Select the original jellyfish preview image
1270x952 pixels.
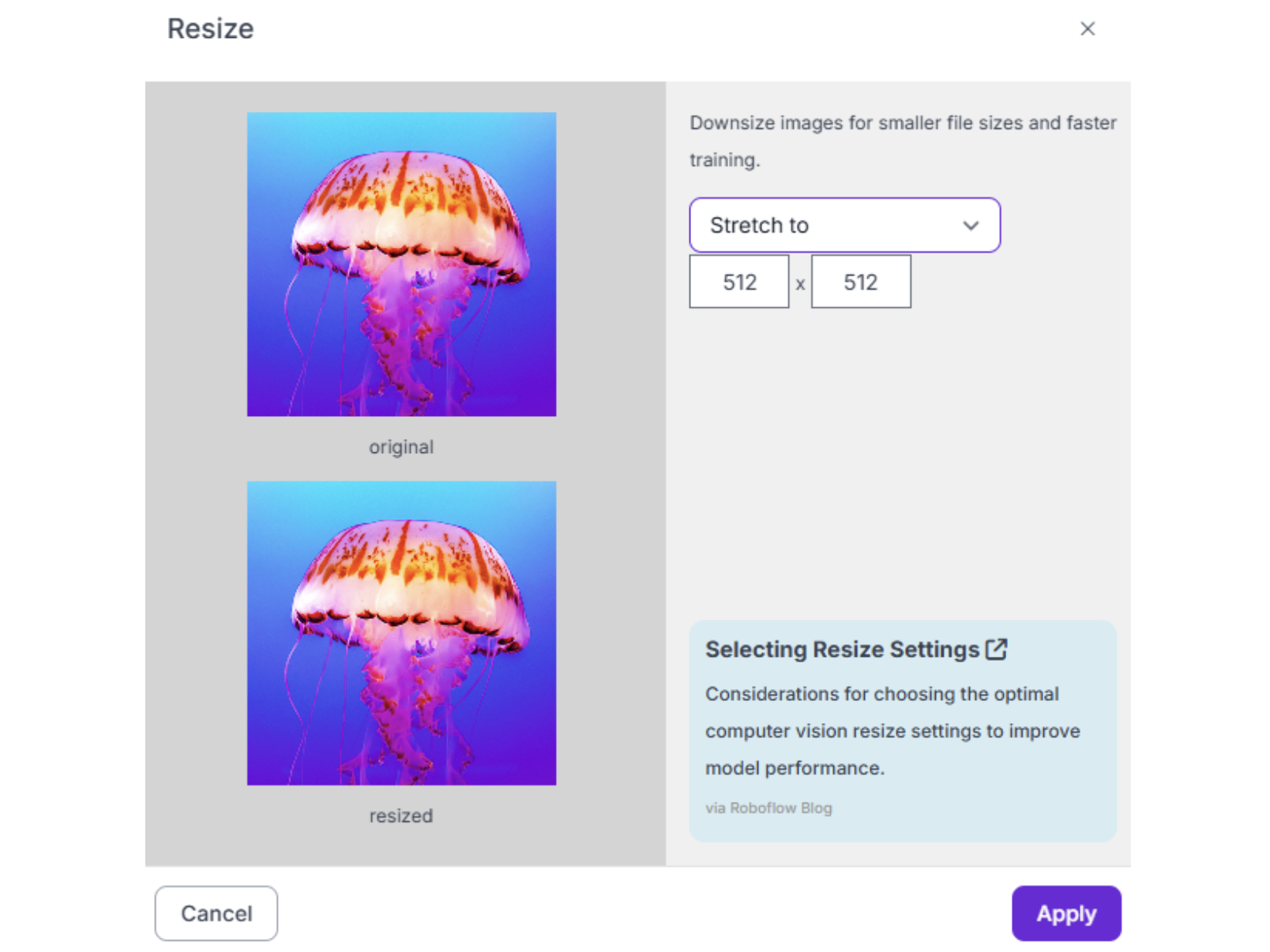[401, 264]
